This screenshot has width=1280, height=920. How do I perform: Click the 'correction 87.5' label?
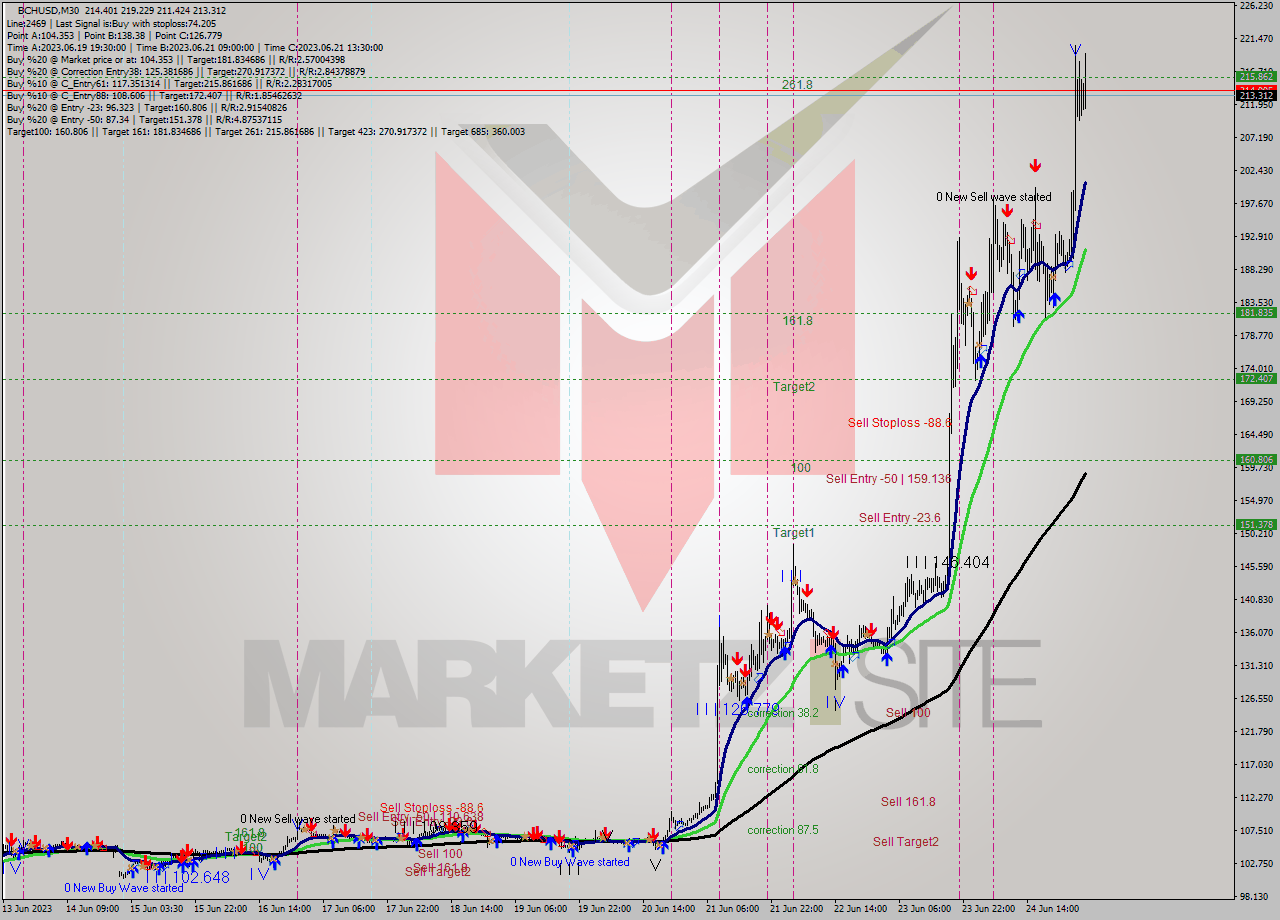pyautogui.click(x=783, y=830)
